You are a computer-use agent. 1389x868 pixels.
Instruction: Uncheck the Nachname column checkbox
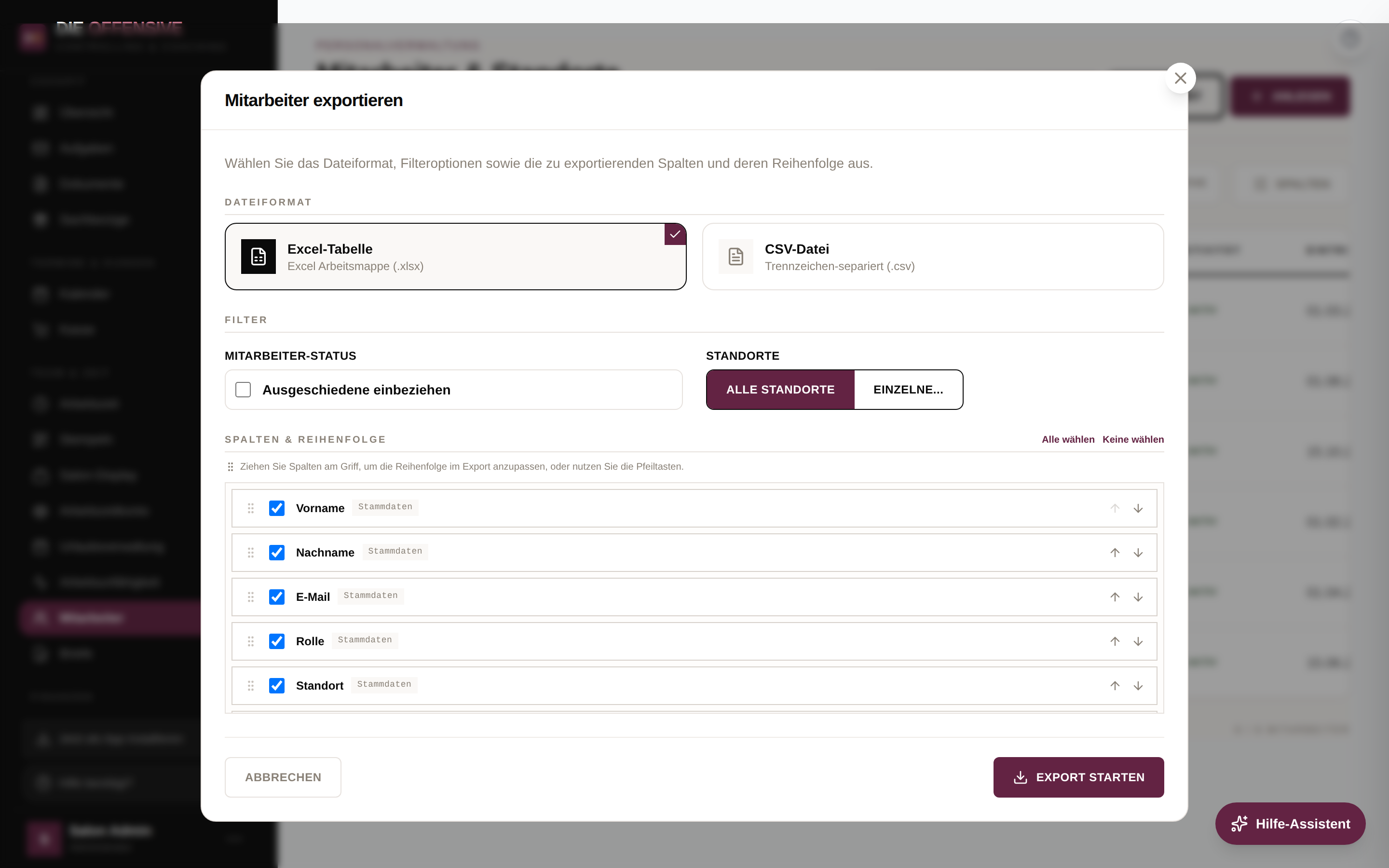277,552
